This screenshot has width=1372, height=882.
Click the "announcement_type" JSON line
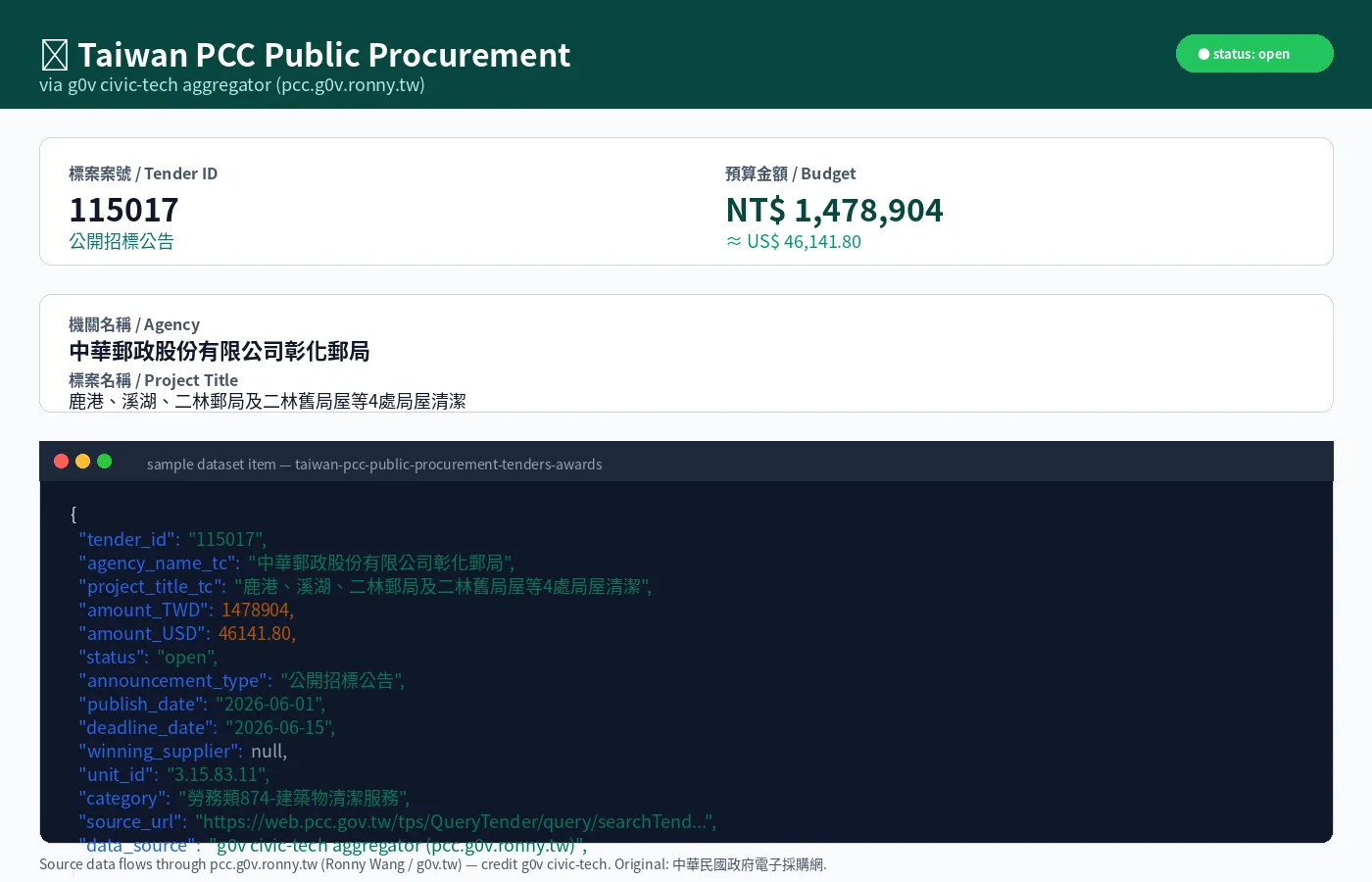pos(242,680)
